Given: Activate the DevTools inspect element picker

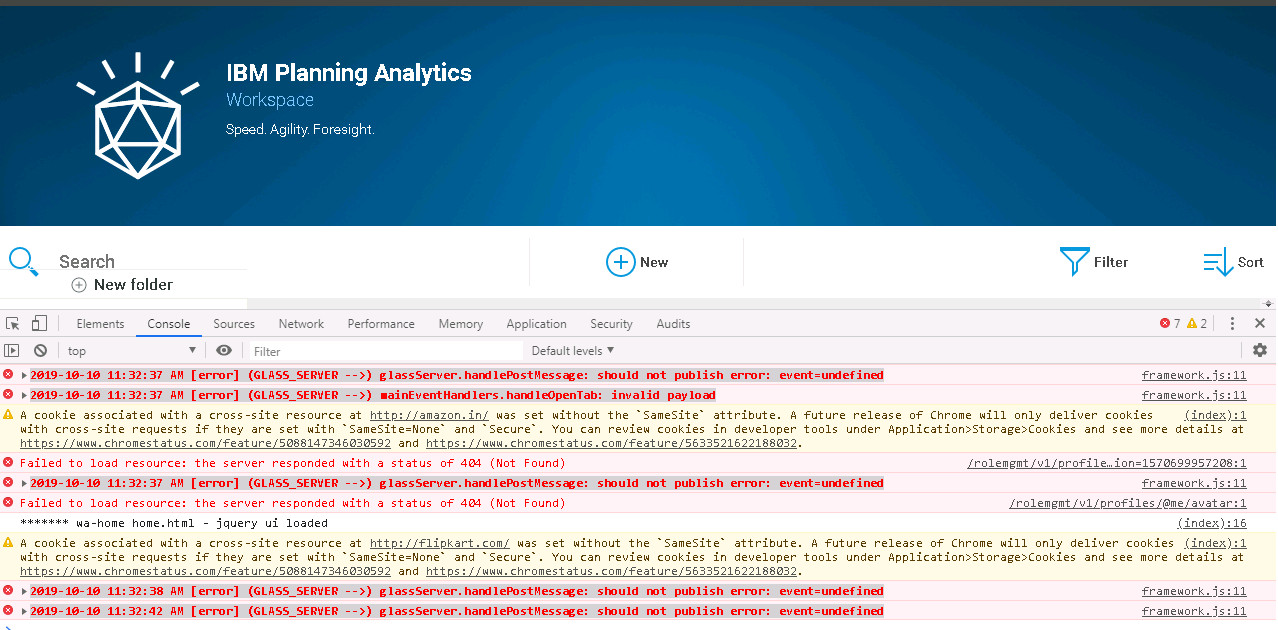Looking at the screenshot, I should click(x=13, y=323).
